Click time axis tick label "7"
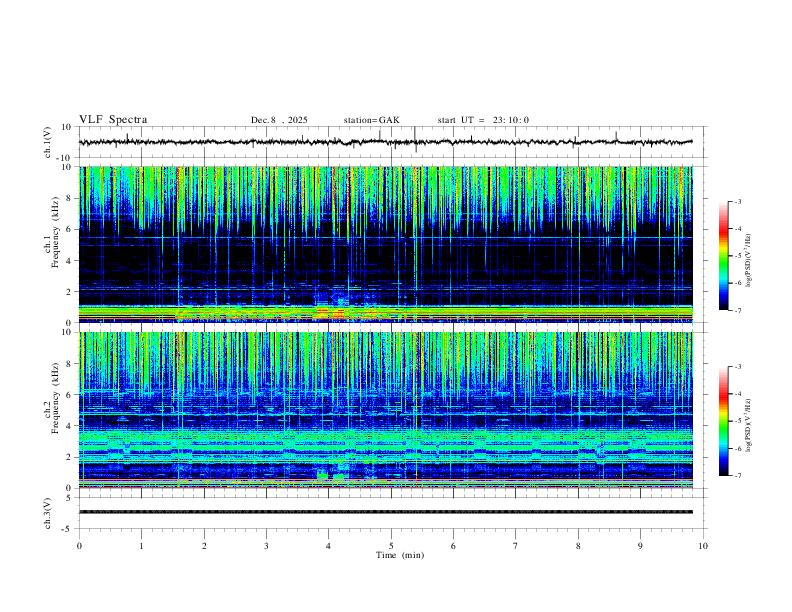792x612 pixels. (x=516, y=546)
